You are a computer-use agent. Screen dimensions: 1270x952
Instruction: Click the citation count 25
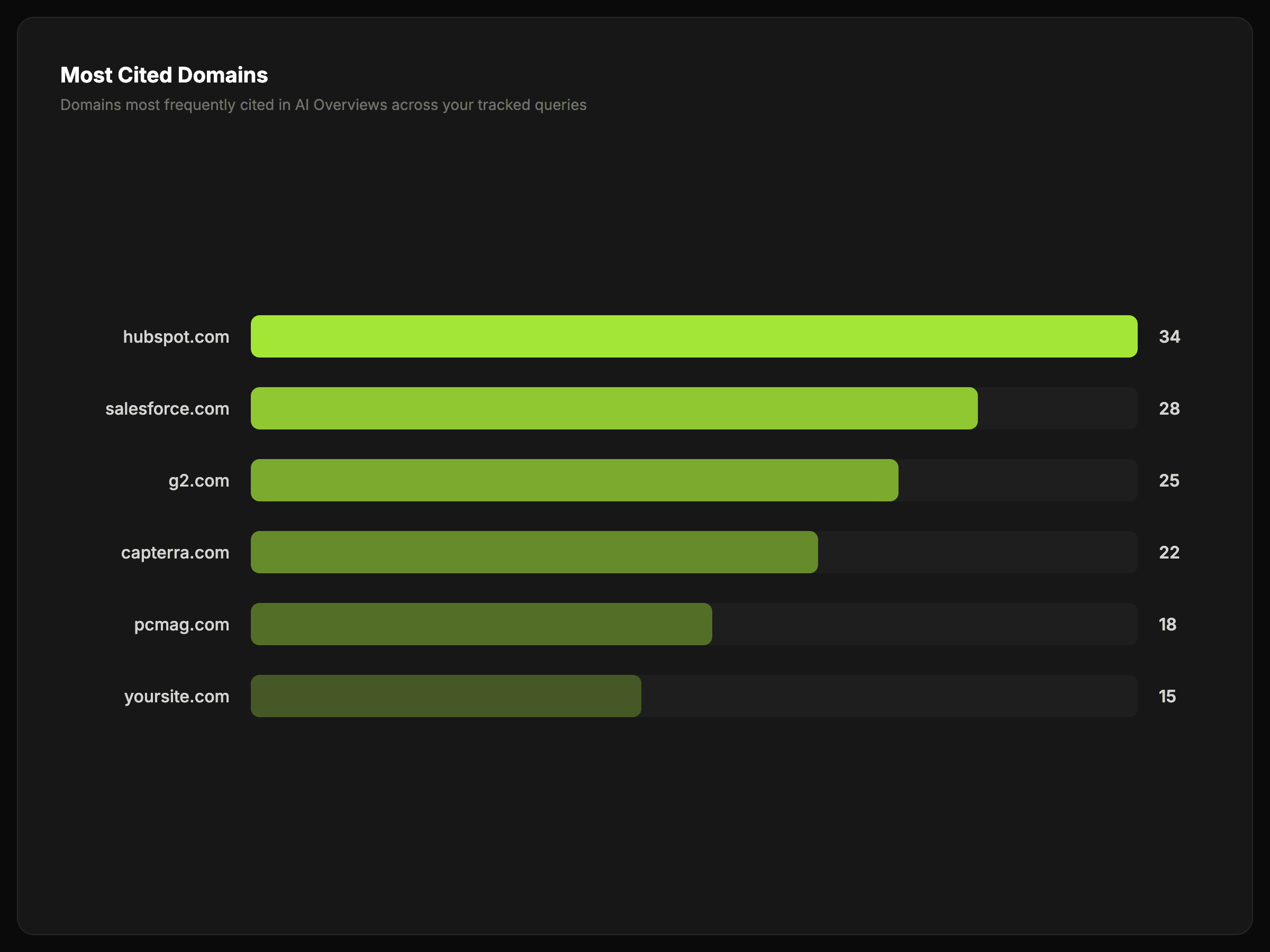(1168, 480)
